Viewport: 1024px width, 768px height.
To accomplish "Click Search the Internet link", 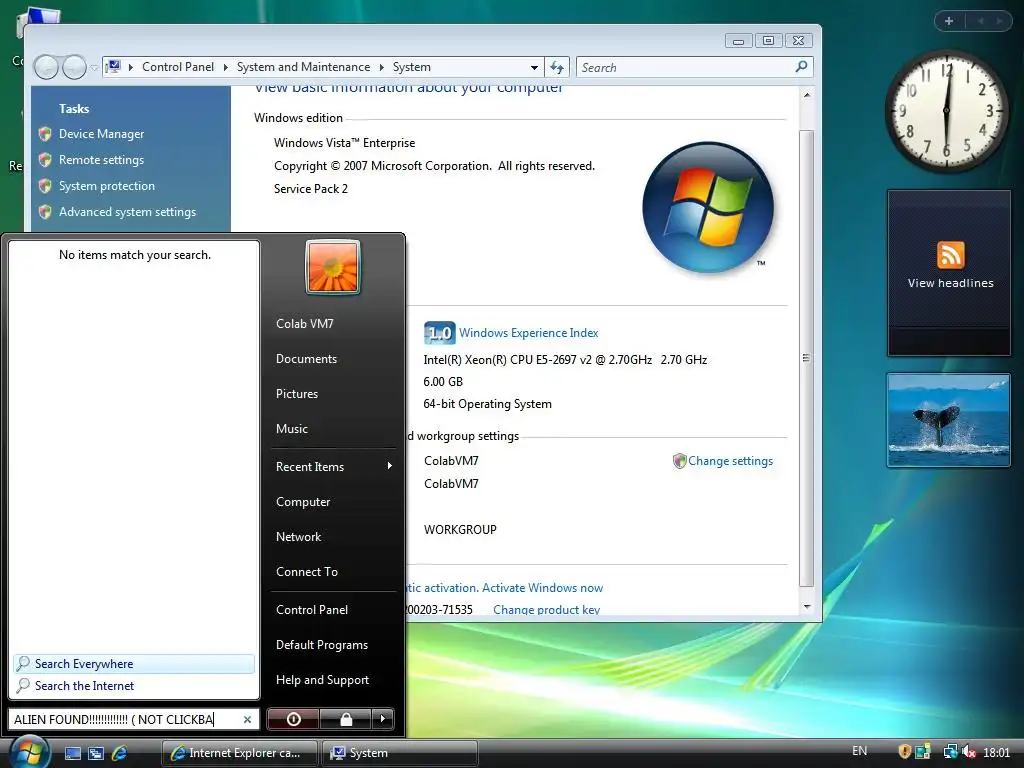I will pos(84,686).
